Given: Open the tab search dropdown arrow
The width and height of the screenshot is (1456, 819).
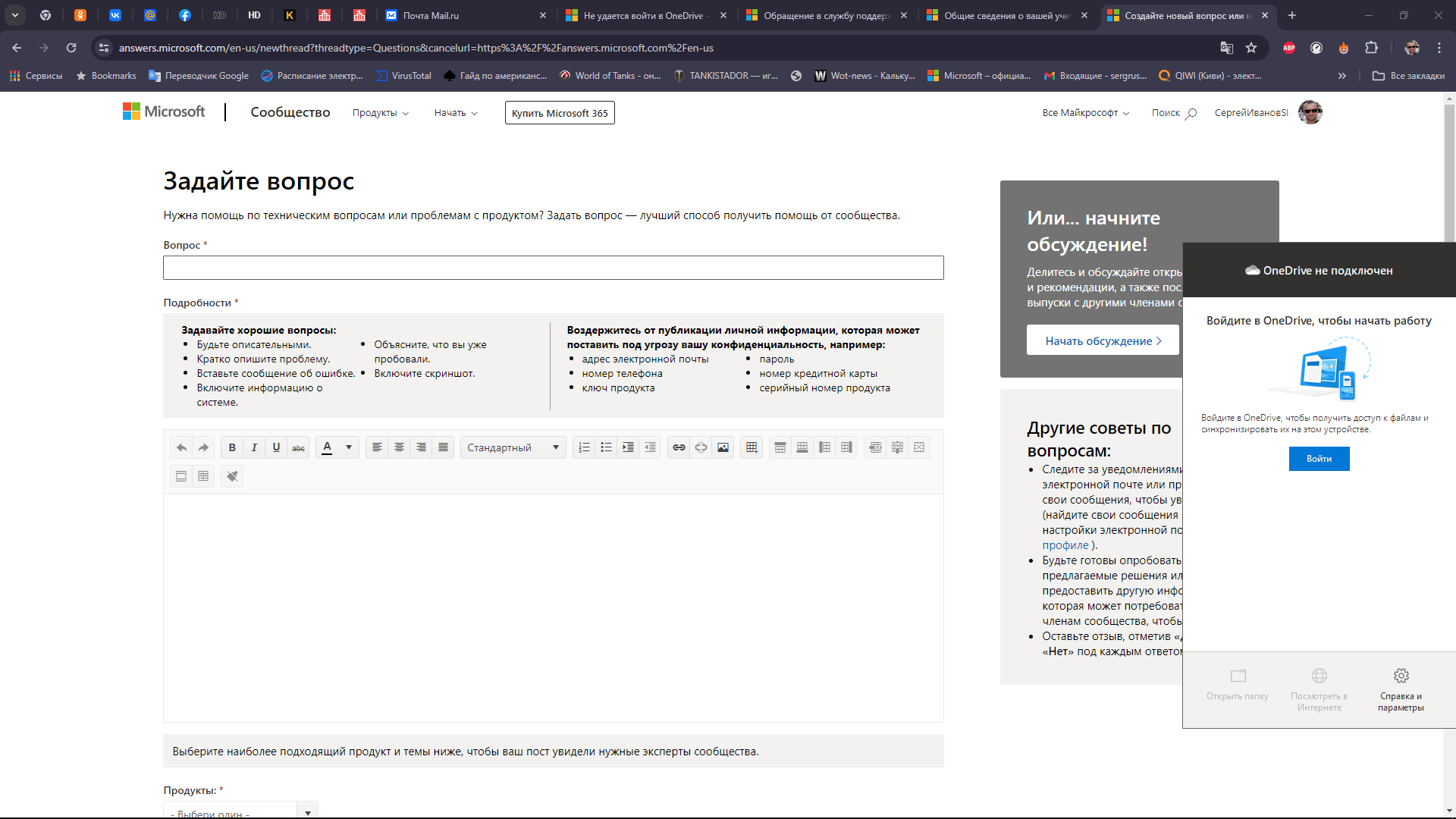Looking at the screenshot, I should coord(15,15).
